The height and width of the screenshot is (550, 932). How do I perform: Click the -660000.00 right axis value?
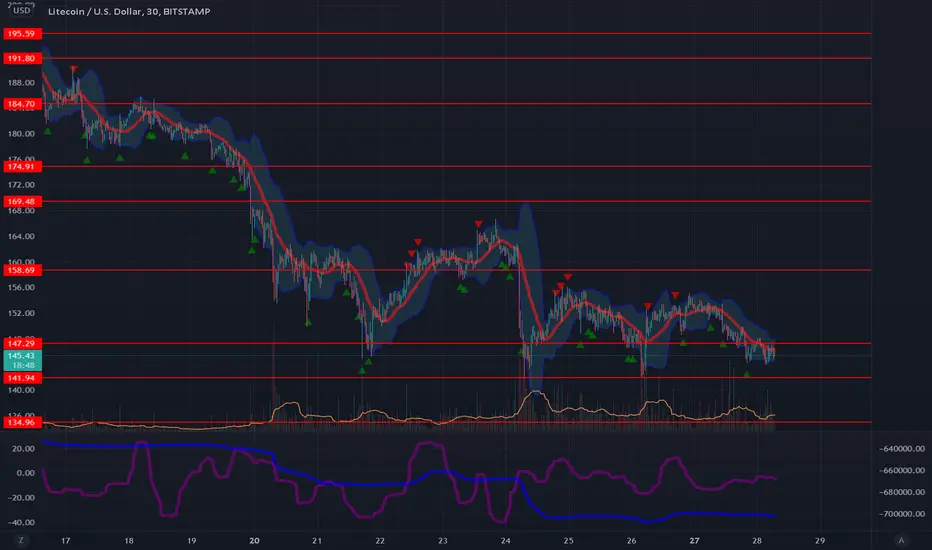pyautogui.click(x=902, y=470)
